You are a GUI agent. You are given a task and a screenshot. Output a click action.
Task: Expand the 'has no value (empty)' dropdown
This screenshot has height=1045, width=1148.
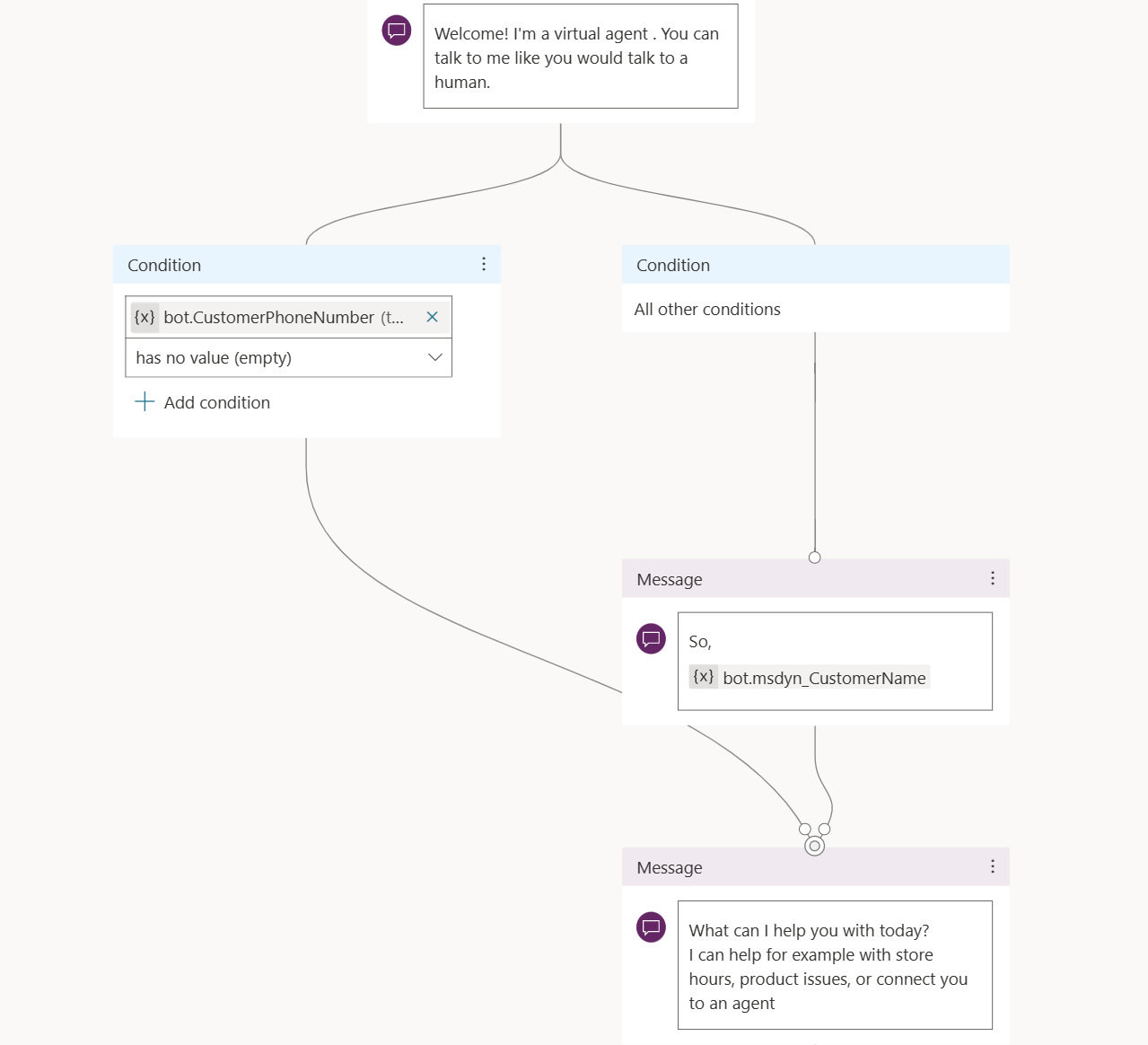click(289, 357)
